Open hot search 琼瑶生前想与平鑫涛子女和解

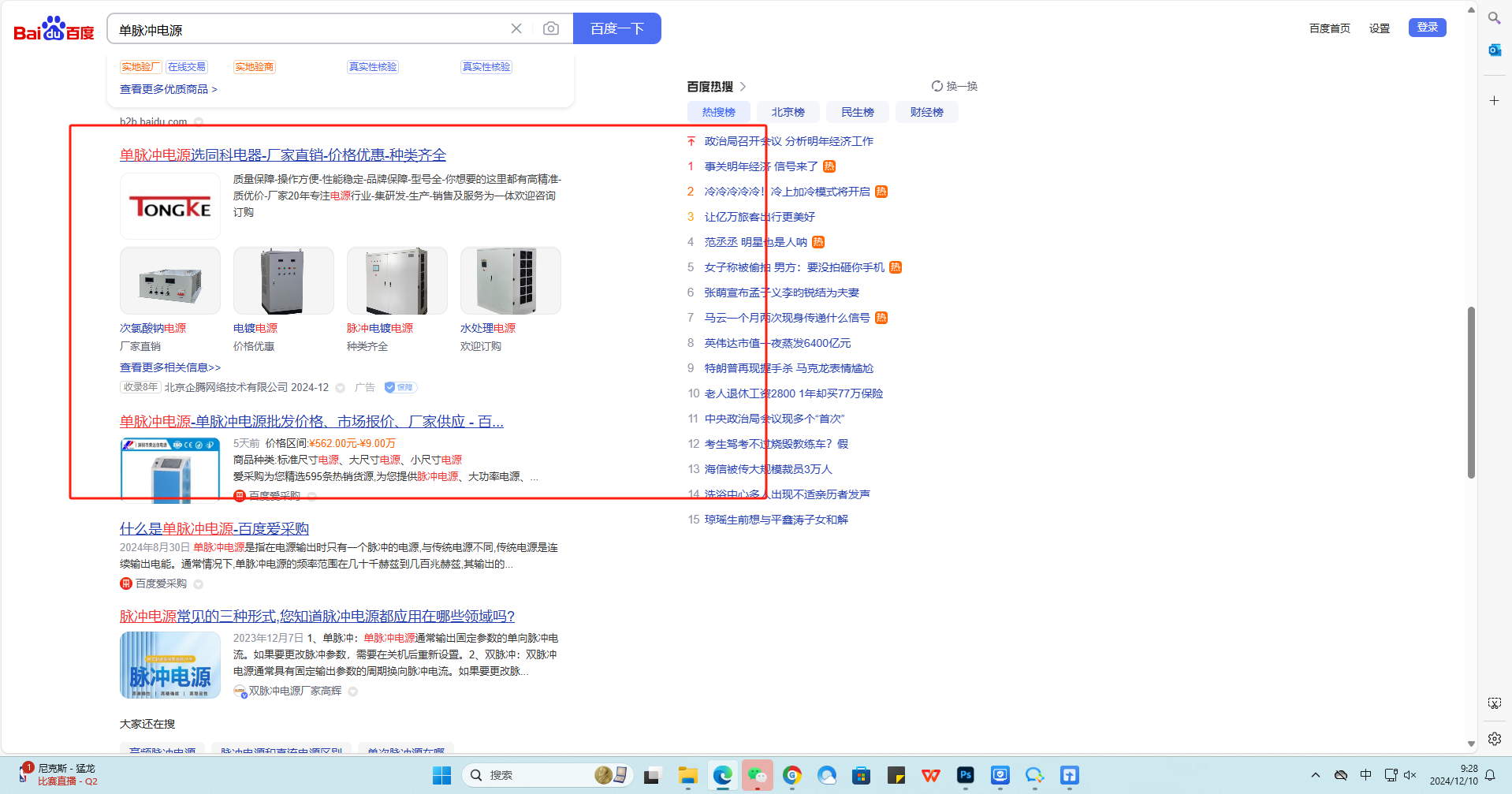776,520
